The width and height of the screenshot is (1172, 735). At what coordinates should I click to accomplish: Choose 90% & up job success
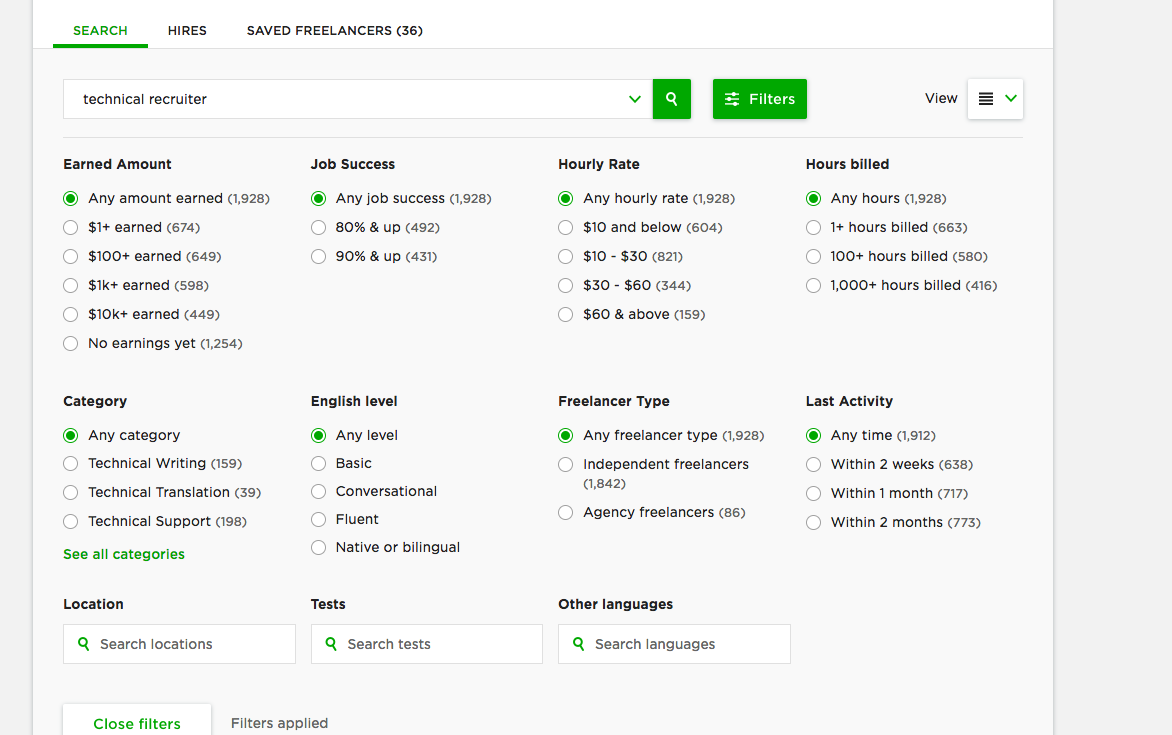318,257
